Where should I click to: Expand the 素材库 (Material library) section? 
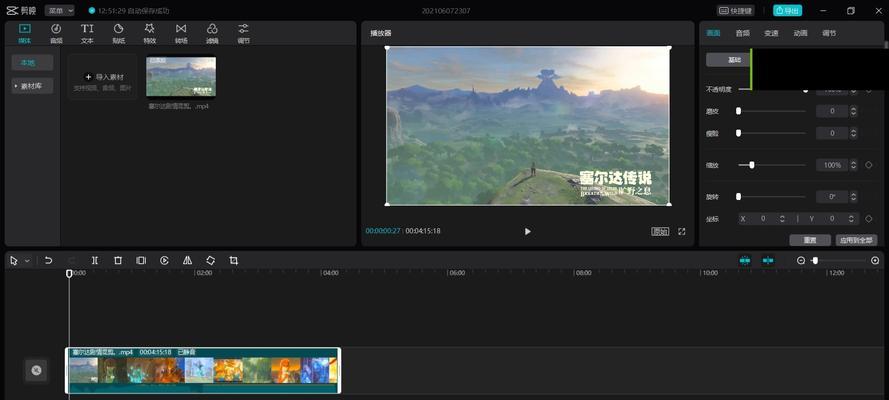[x=32, y=86]
